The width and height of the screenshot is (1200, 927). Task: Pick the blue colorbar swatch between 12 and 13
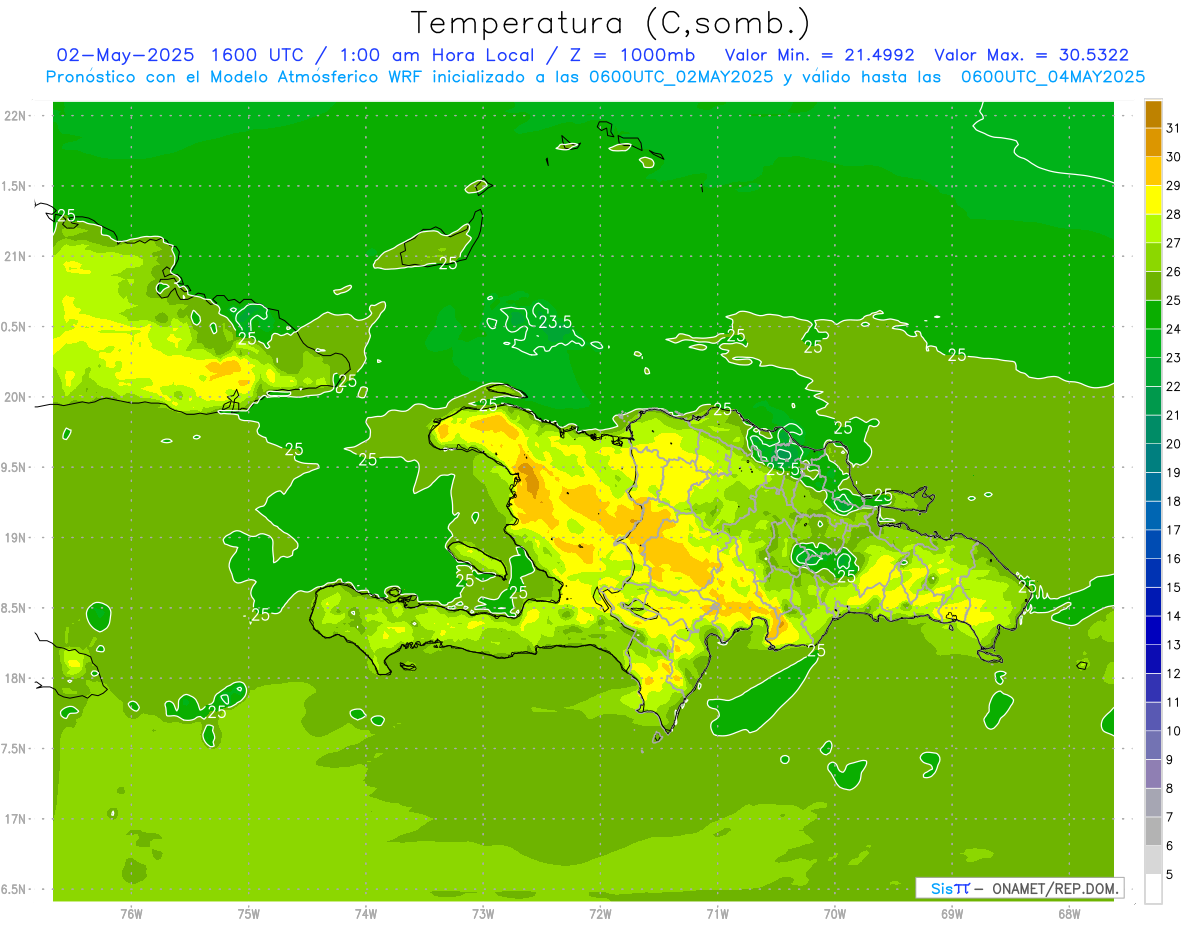click(x=1153, y=659)
